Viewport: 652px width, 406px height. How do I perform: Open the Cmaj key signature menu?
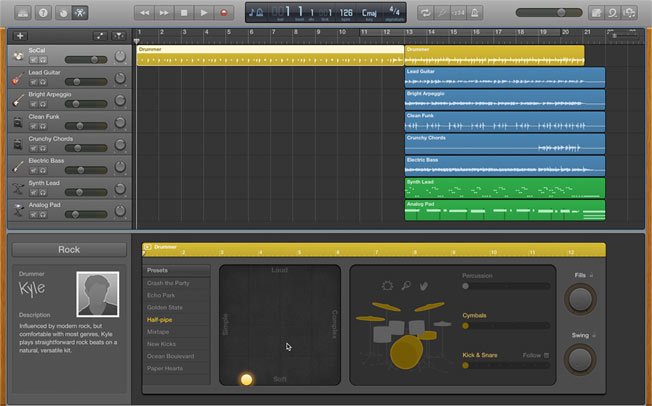(x=369, y=13)
